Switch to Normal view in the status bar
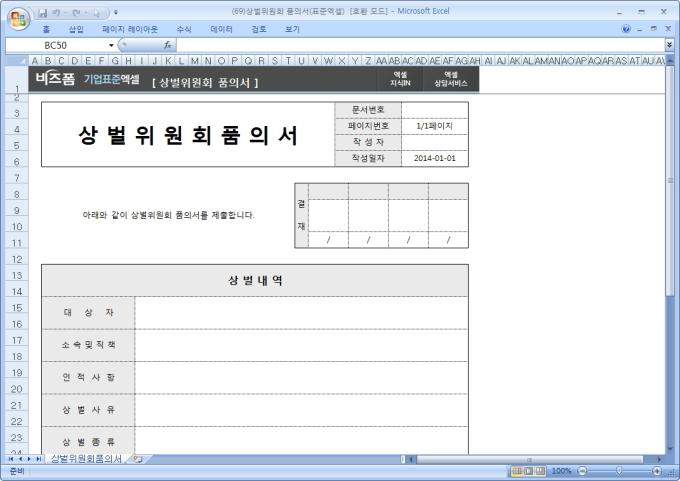Image resolution: width=680 pixels, height=481 pixels. [x=517, y=471]
